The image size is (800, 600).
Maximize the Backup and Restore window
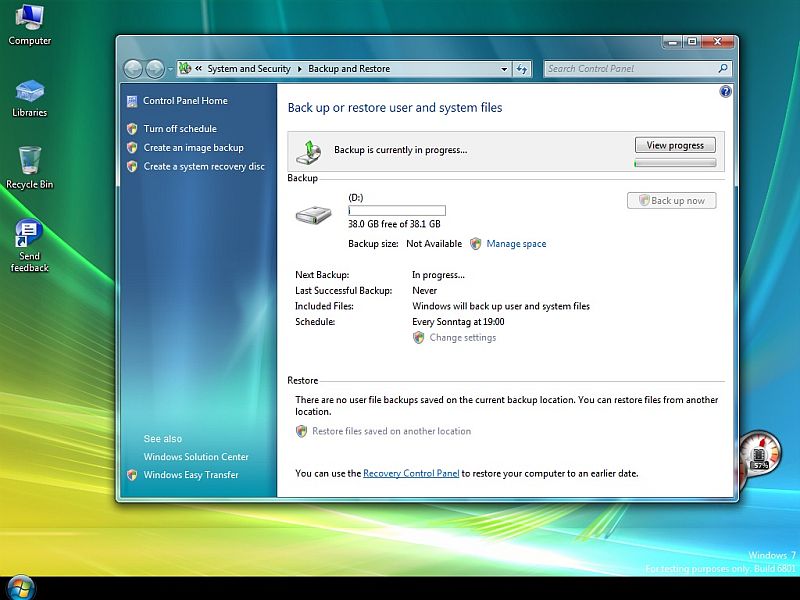tap(692, 42)
